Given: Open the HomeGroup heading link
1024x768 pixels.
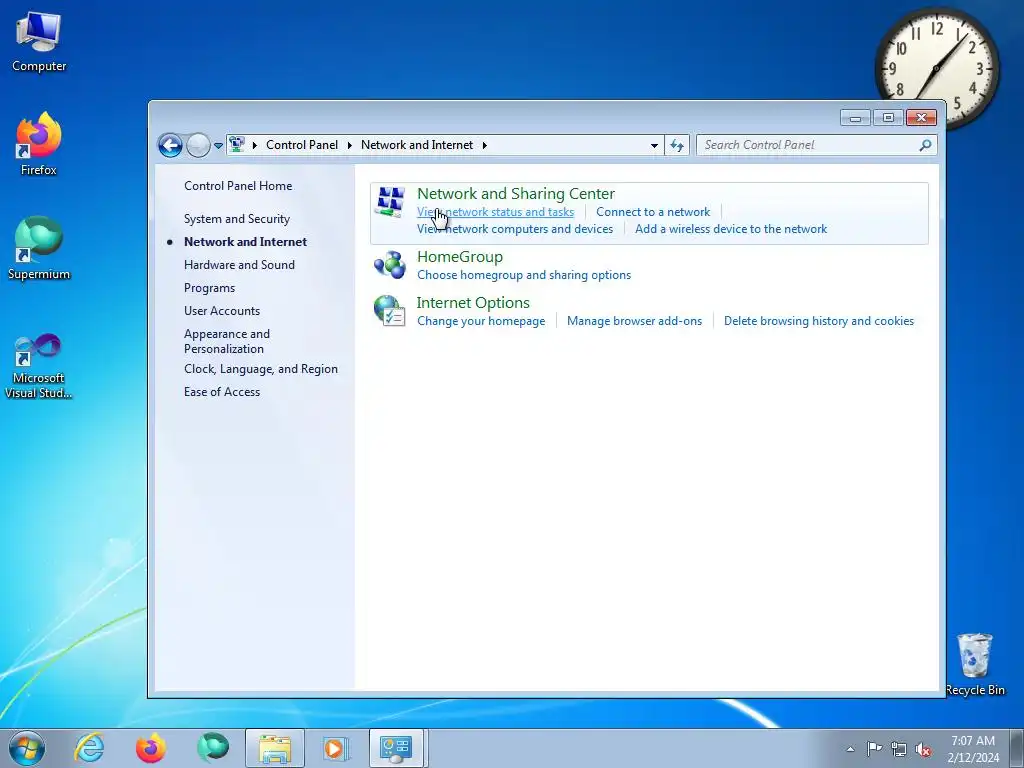Looking at the screenshot, I should point(460,257).
